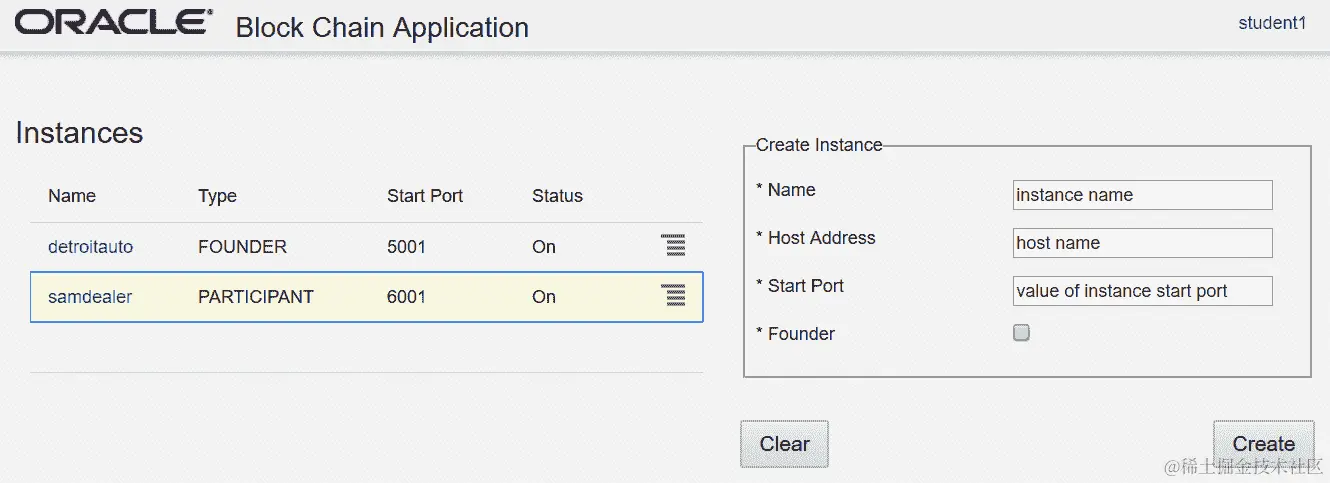Select the 6001 port cell
Viewport: 1330px width, 483px height.
pyautogui.click(x=406, y=297)
